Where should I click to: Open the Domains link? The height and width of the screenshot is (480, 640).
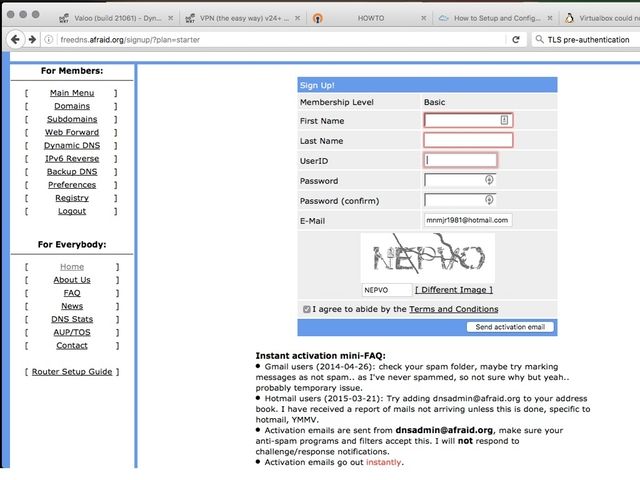point(72,106)
